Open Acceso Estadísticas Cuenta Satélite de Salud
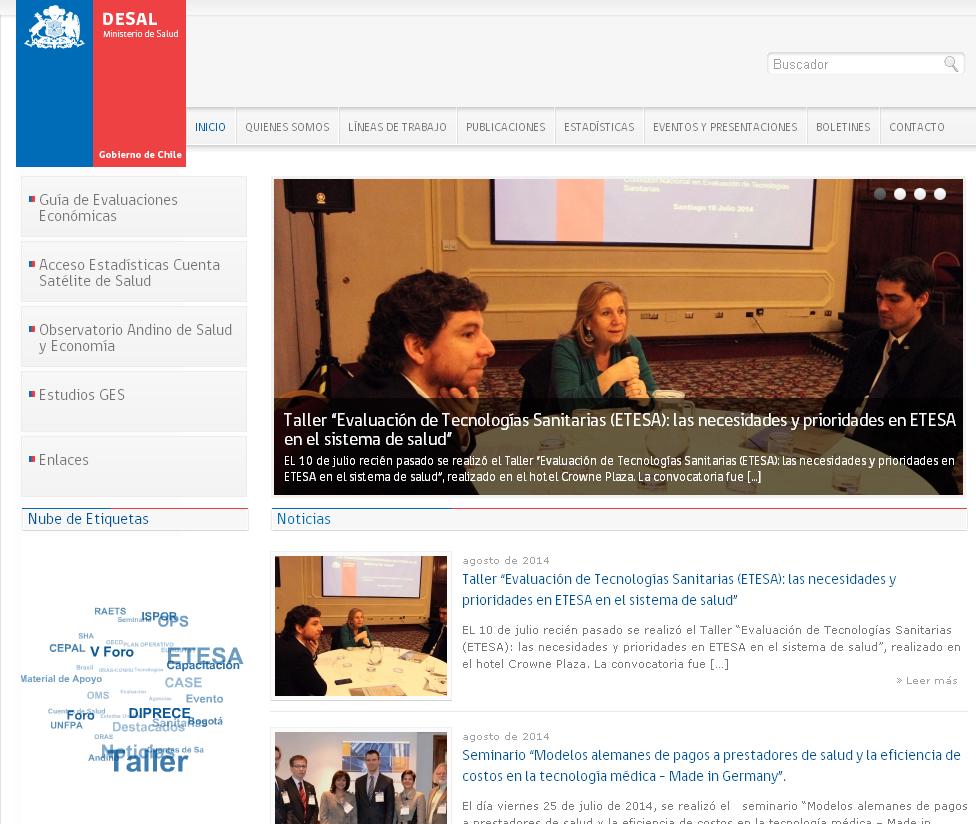The height and width of the screenshot is (824, 976). coord(134,273)
